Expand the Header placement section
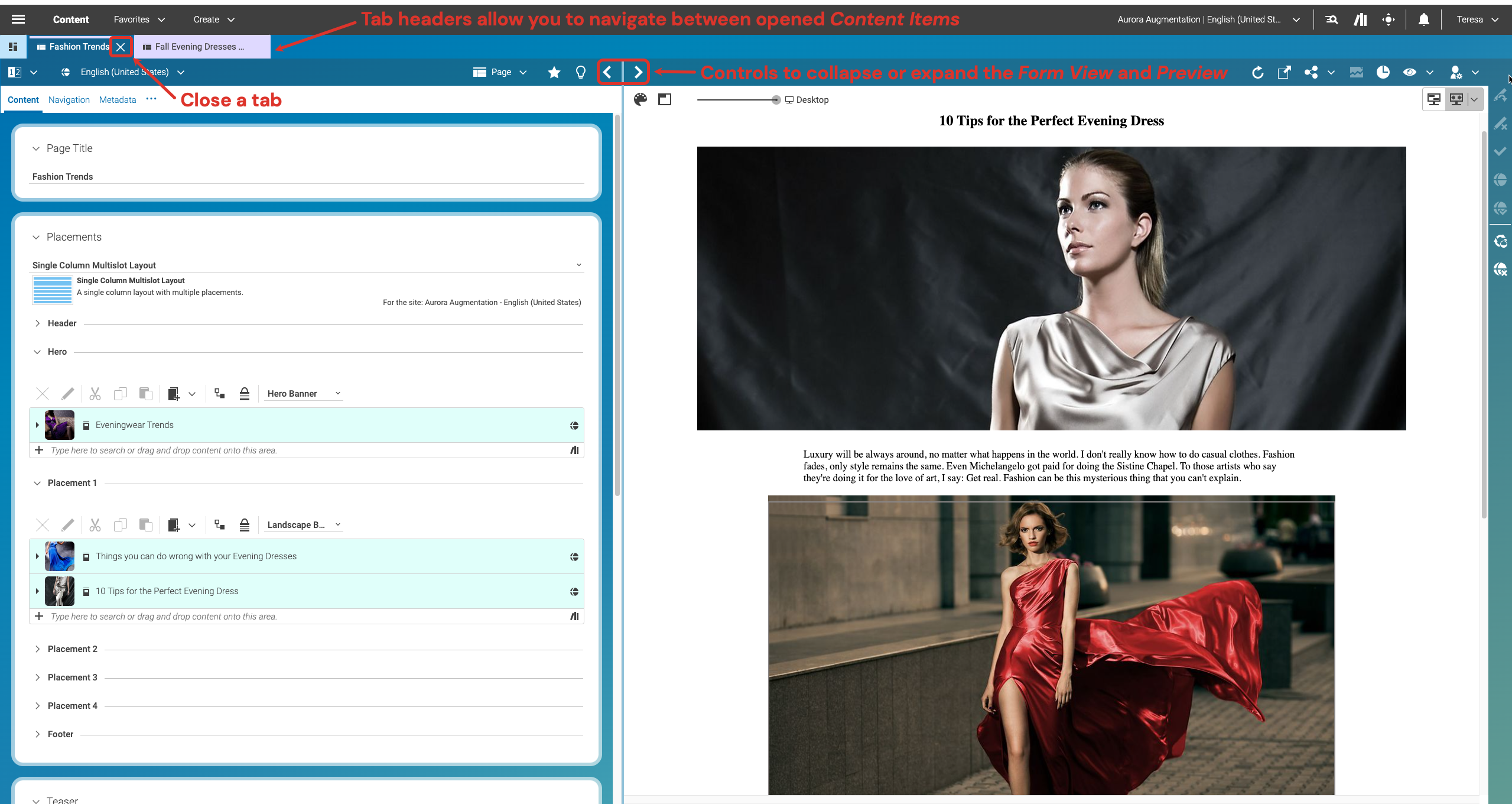Image resolution: width=1512 pixels, height=804 pixels. (x=38, y=323)
